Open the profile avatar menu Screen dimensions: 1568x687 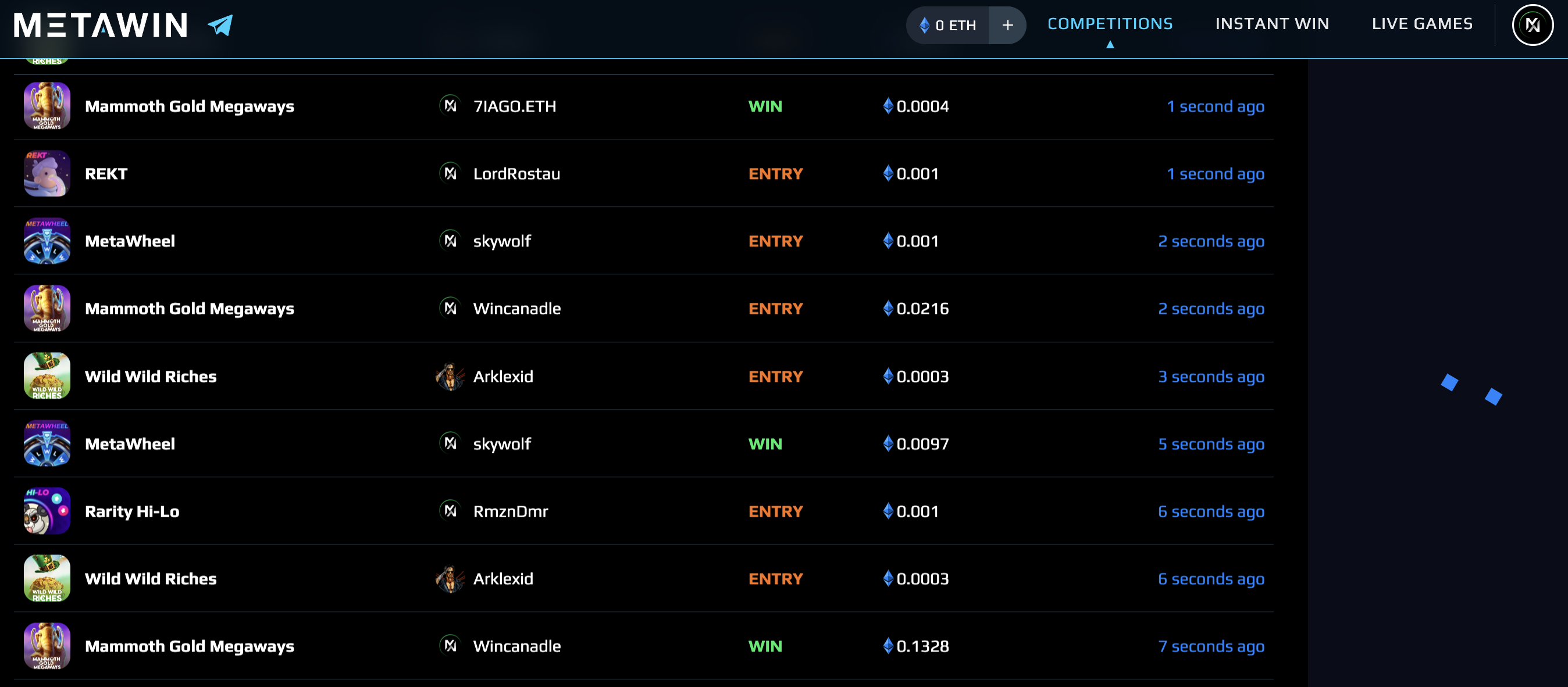pos(1532,25)
